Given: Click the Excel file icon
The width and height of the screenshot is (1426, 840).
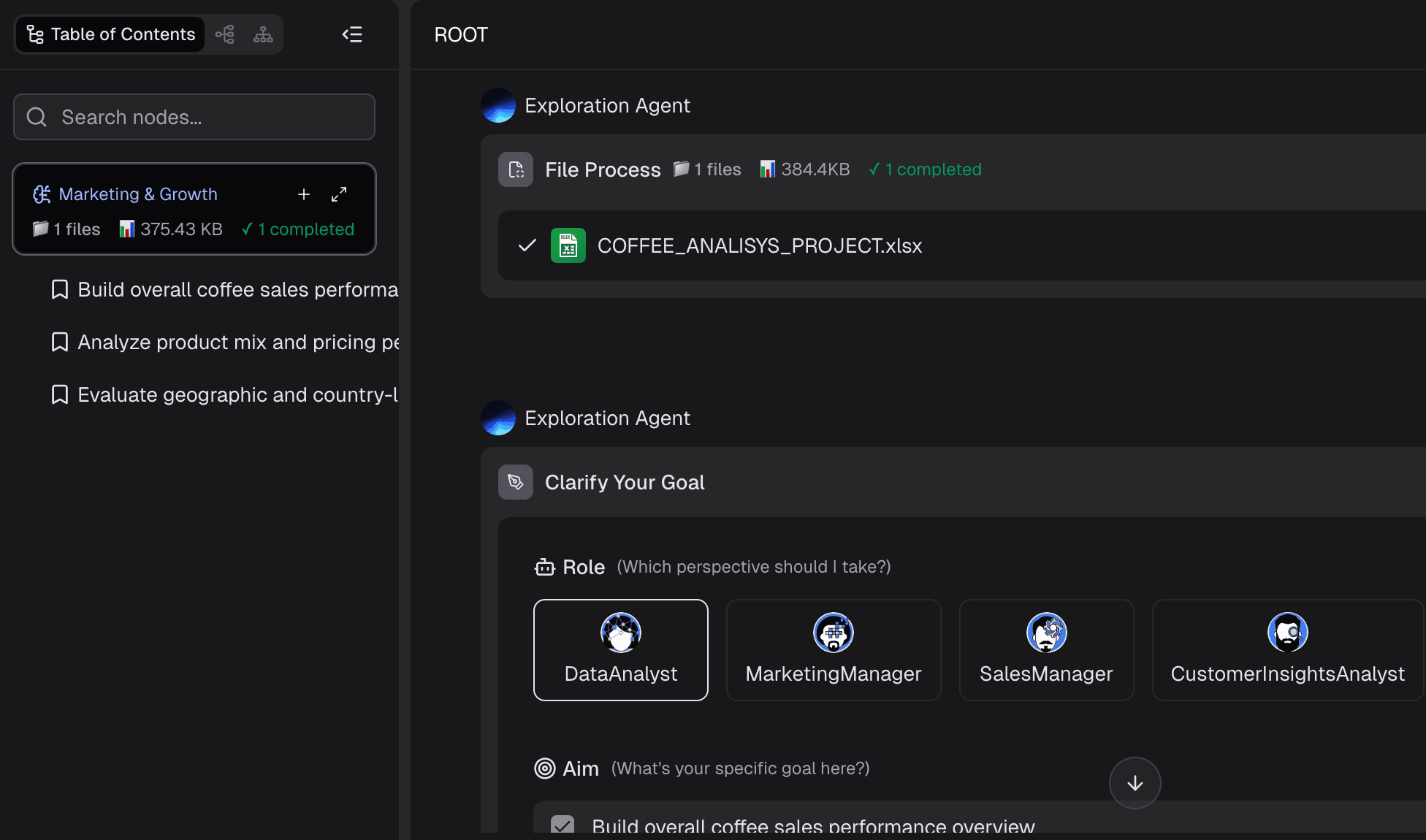Looking at the screenshot, I should [568, 245].
